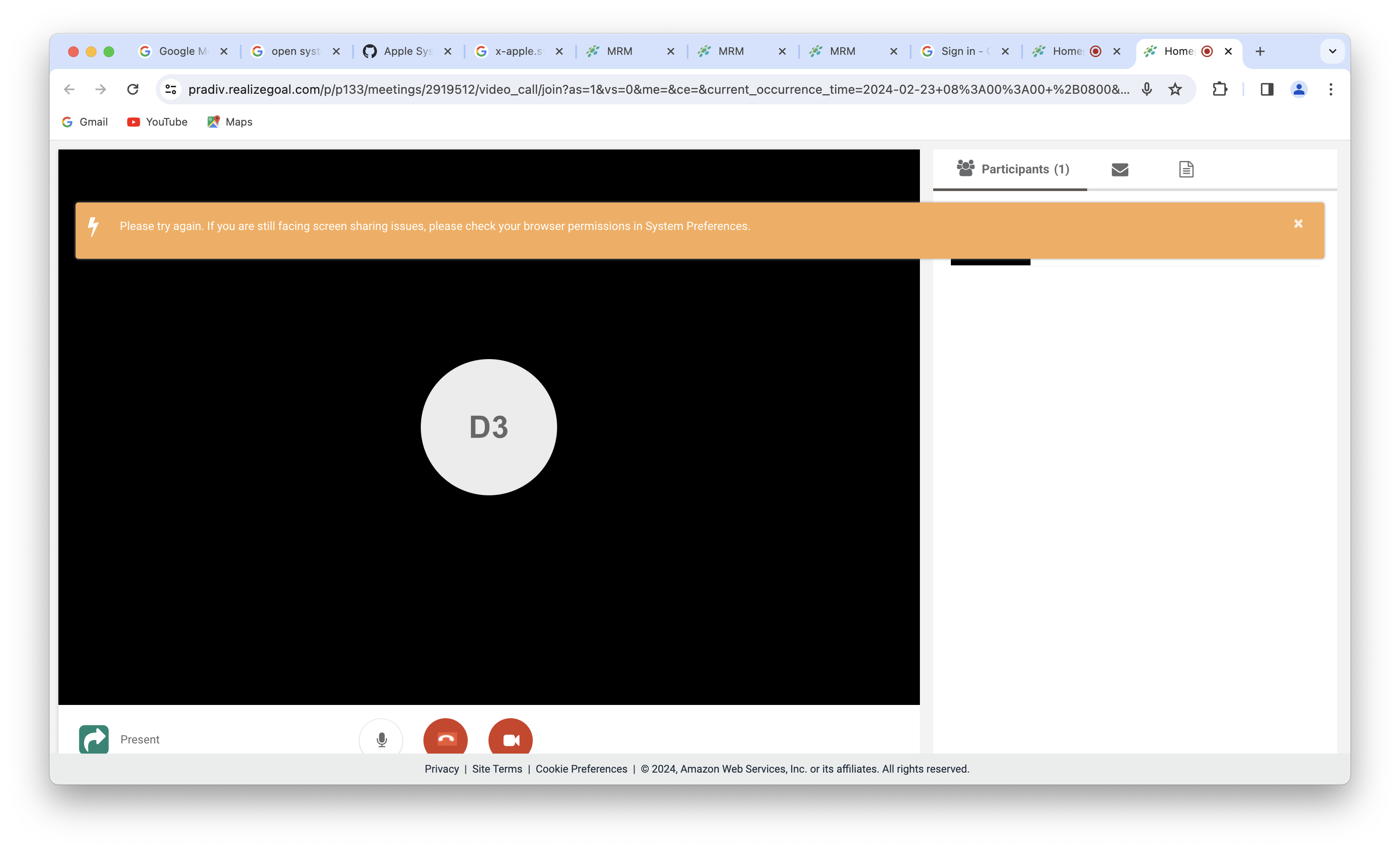Open the chat envelope panel
Image resolution: width=1400 pixels, height=850 pixels.
coord(1119,168)
